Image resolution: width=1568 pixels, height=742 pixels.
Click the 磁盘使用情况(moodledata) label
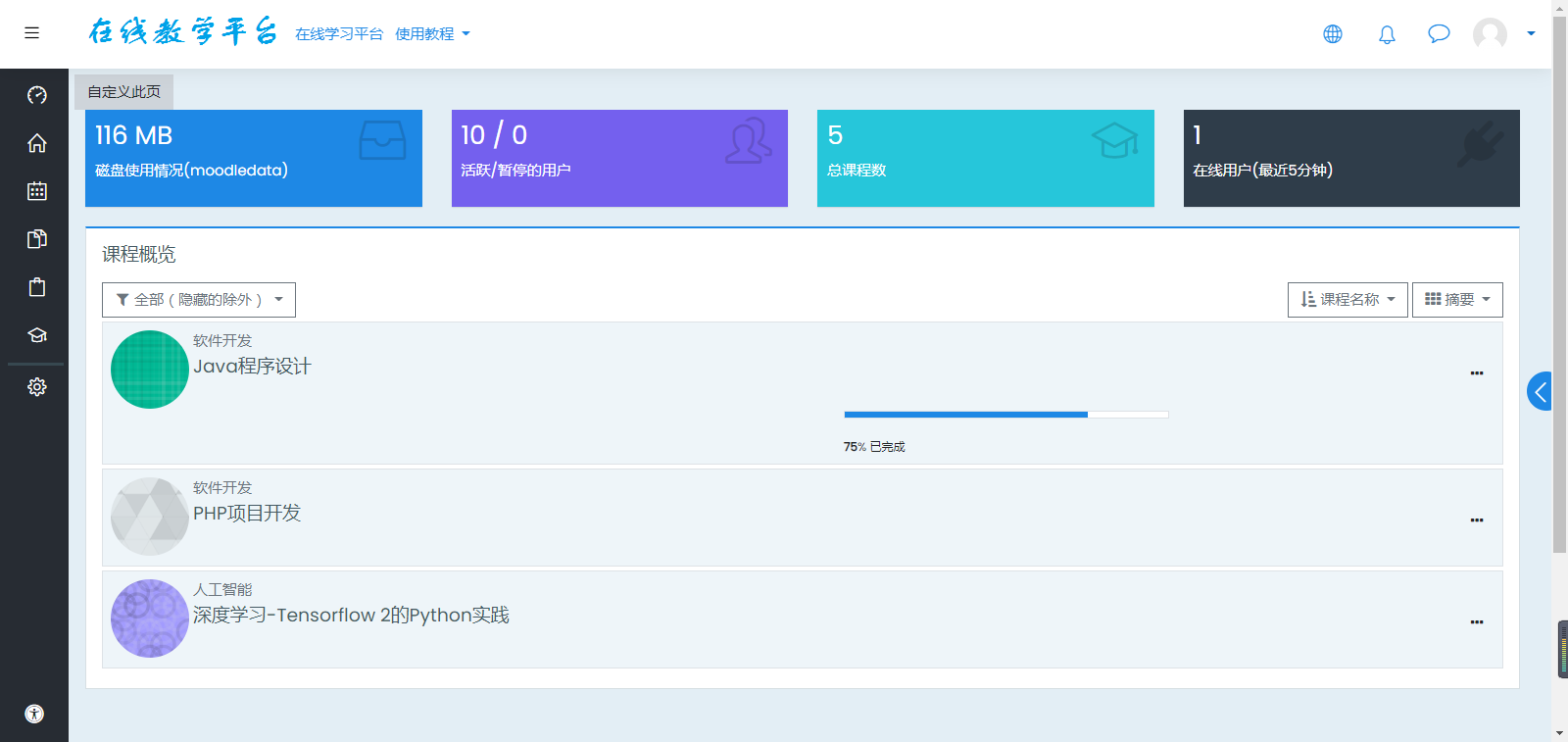tap(191, 171)
